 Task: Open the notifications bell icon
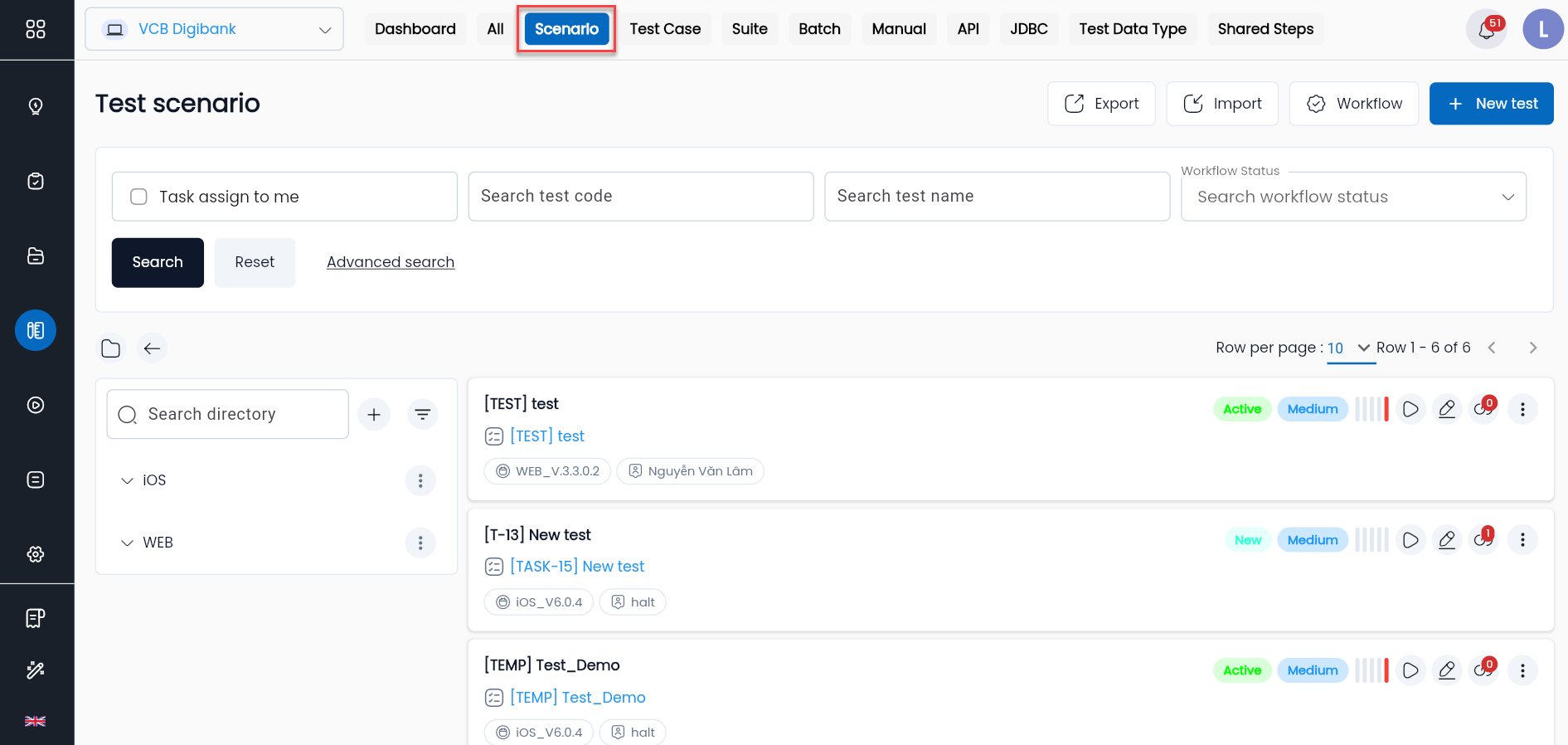click(1486, 30)
